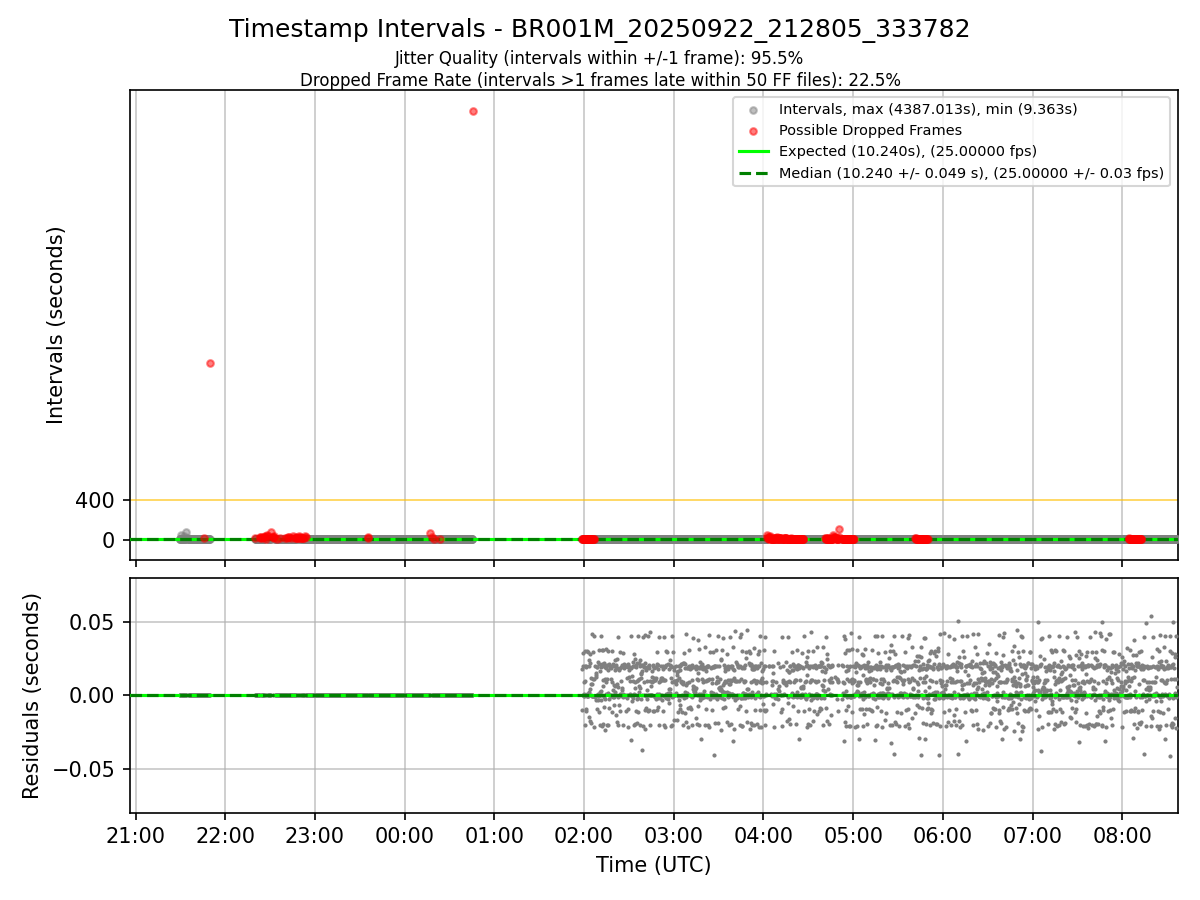Screen dimensions: 1200x900
Task: Click the 06:00 time tick label
Action: coord(943,834)
